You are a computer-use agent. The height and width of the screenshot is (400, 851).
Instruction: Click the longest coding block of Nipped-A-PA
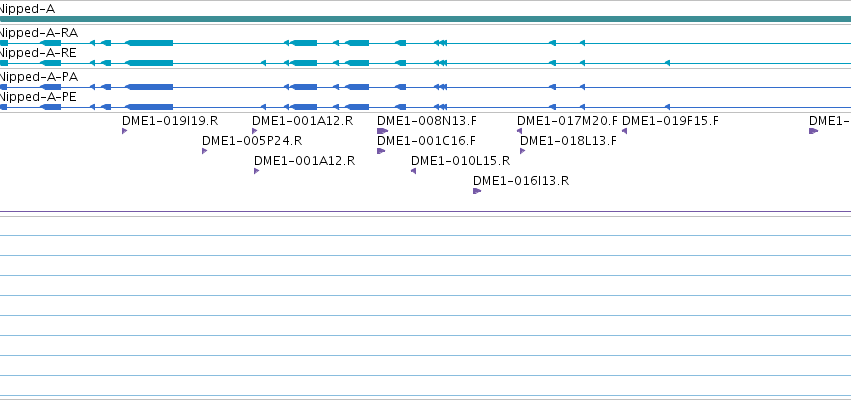[149, 87]
